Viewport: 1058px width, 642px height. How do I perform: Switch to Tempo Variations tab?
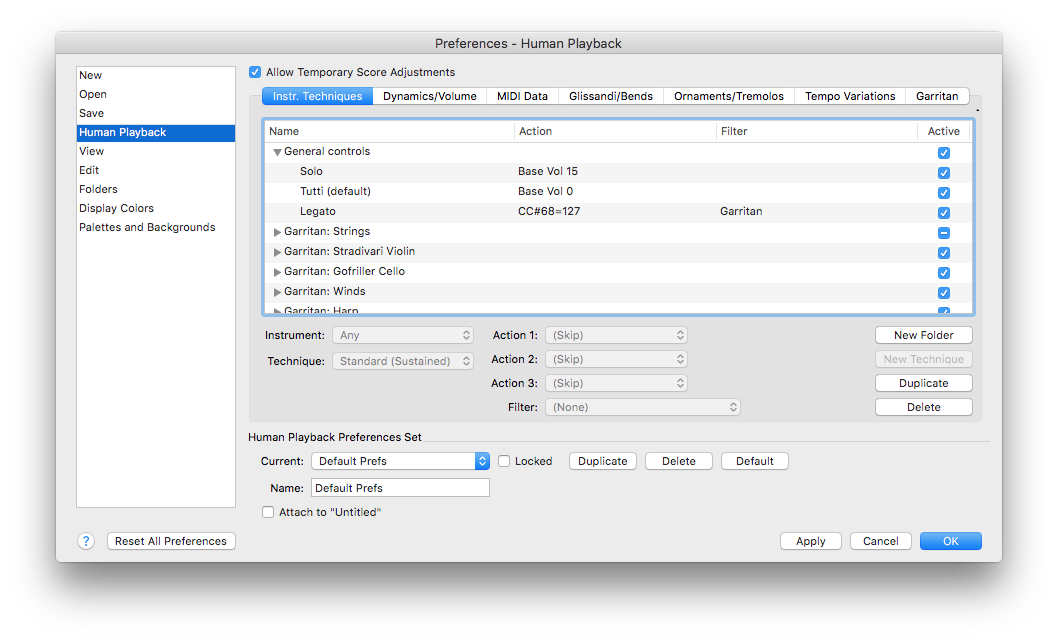(850, 96)
